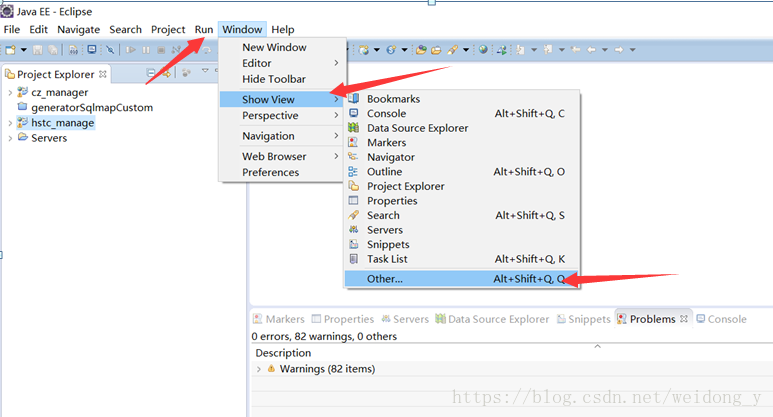
Task: Click the Previous Annotation toolbar icon
Action: [x=548, y=50]
